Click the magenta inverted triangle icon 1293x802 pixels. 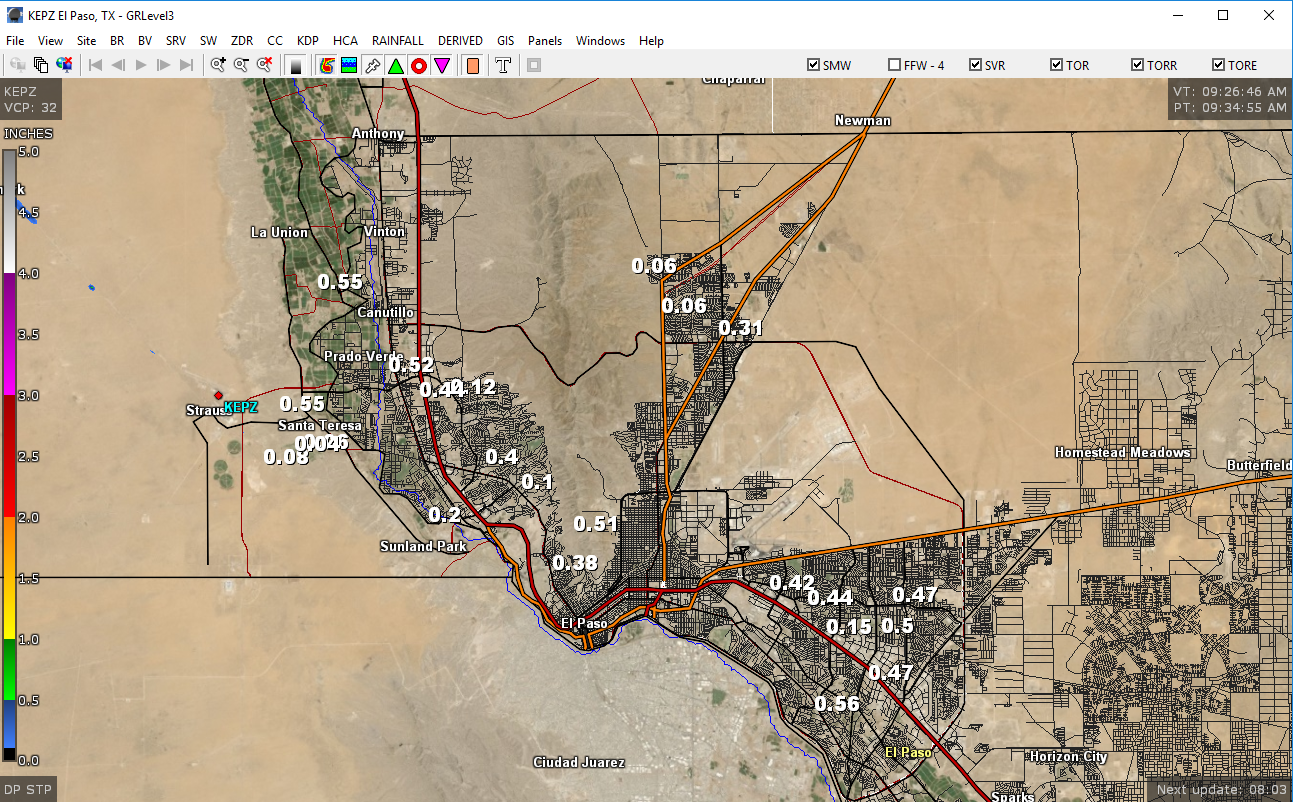pos(442,65)
